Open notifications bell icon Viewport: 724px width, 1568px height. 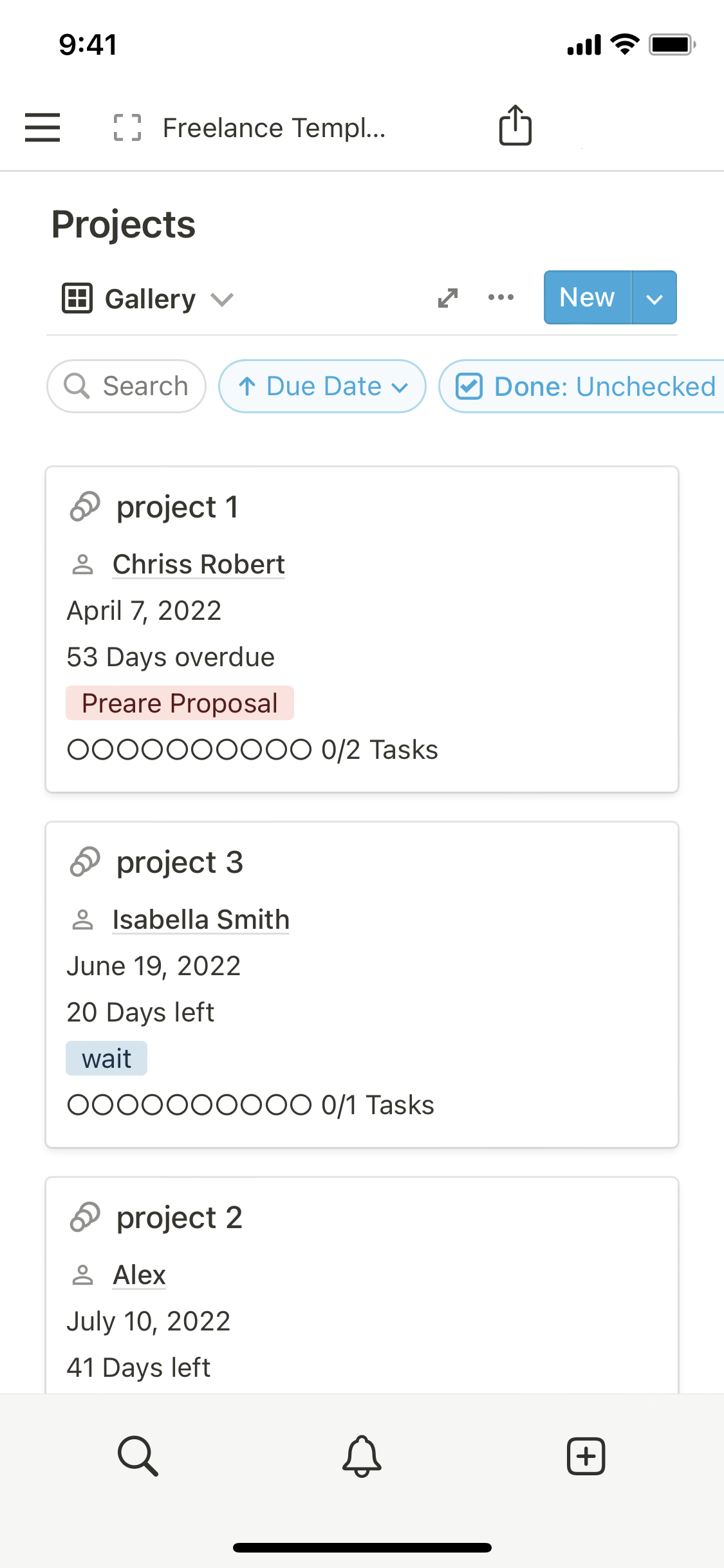(x=362, y=1455)
